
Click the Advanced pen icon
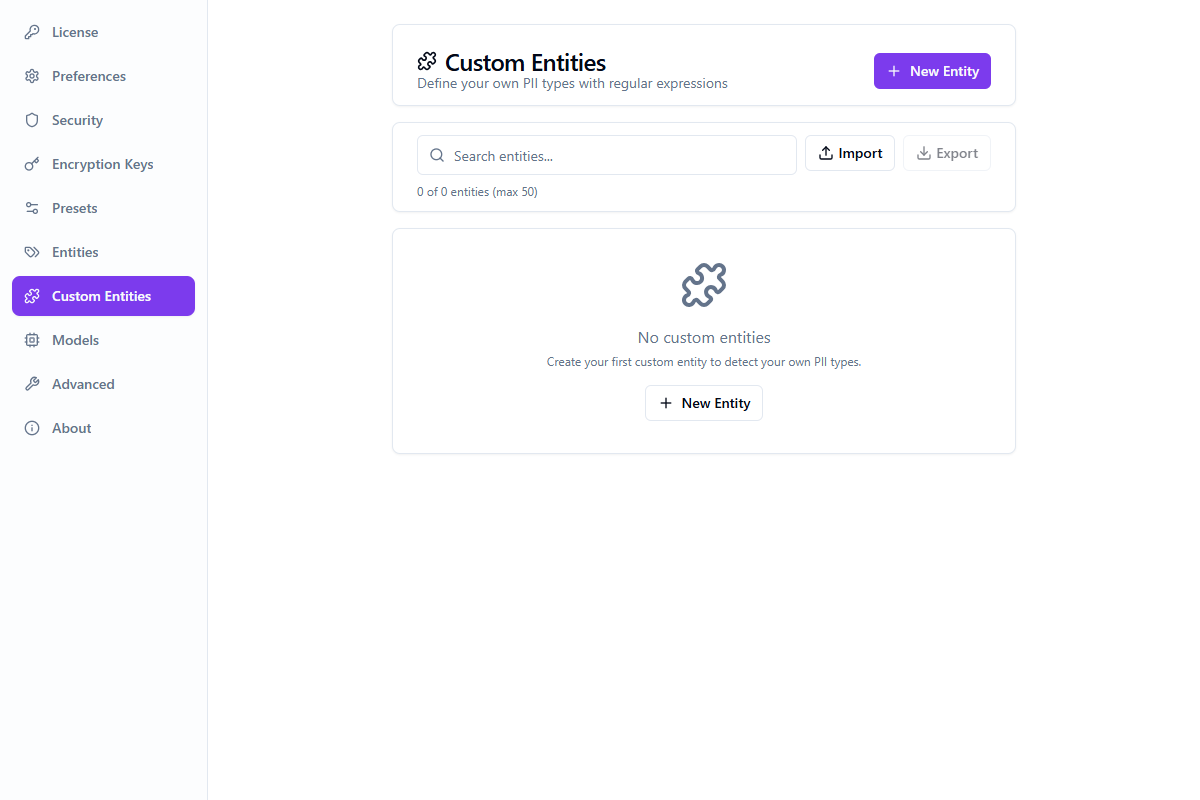[x=30, y=383]
